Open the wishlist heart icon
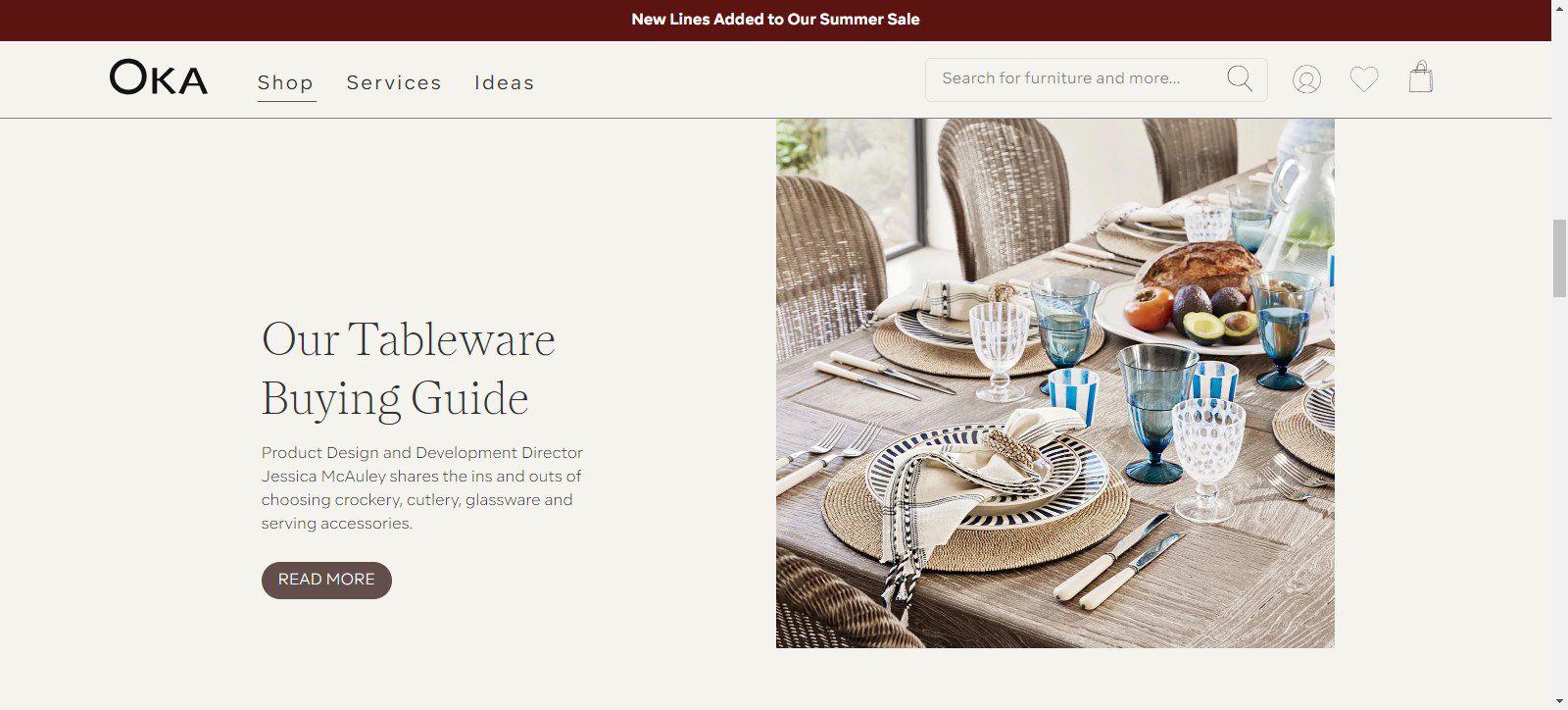The width and height of the screenshot is (1568, 710). (x=1364, y=78)
